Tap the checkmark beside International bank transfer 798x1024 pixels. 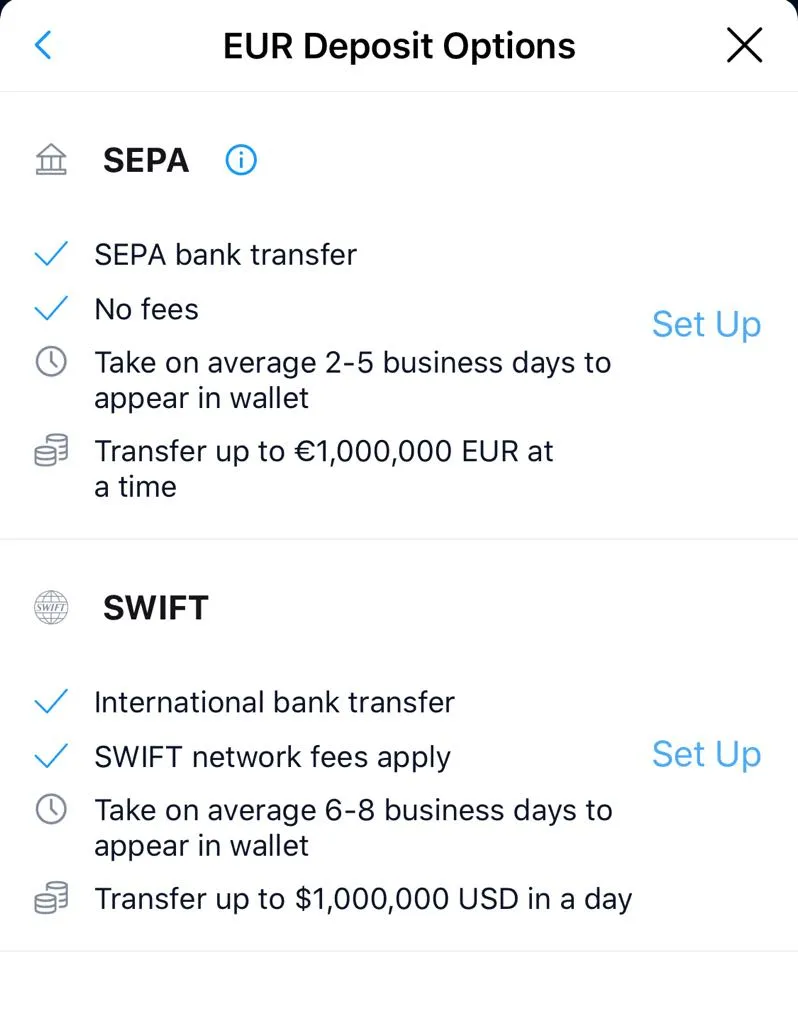click(51, 703)
